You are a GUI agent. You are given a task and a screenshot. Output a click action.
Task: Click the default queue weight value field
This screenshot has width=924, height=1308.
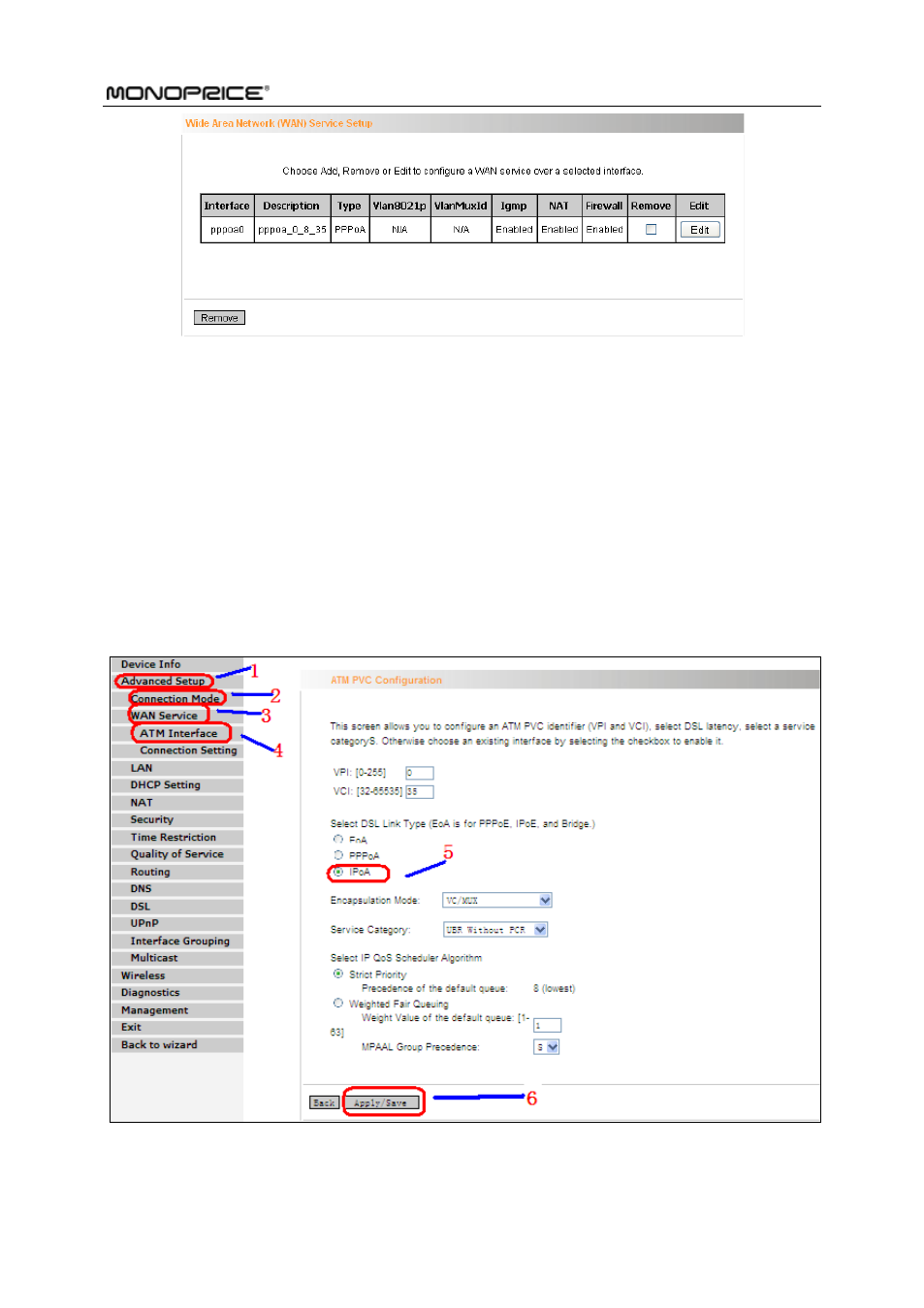click(547, 1026)
